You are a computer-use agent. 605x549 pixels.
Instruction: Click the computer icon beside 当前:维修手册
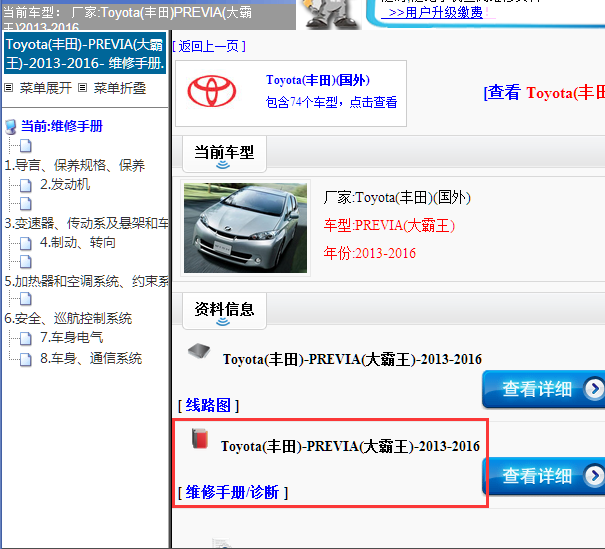11,127
